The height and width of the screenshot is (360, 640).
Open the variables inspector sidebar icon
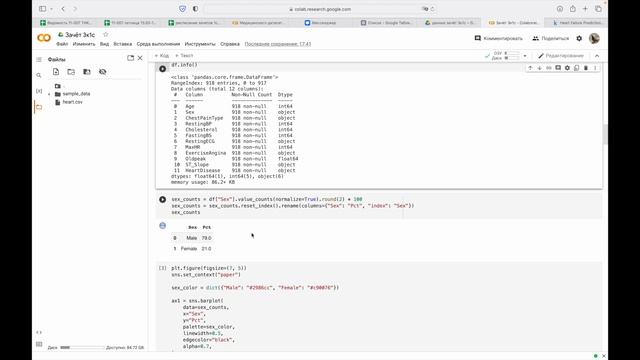[x=39, y=91]
